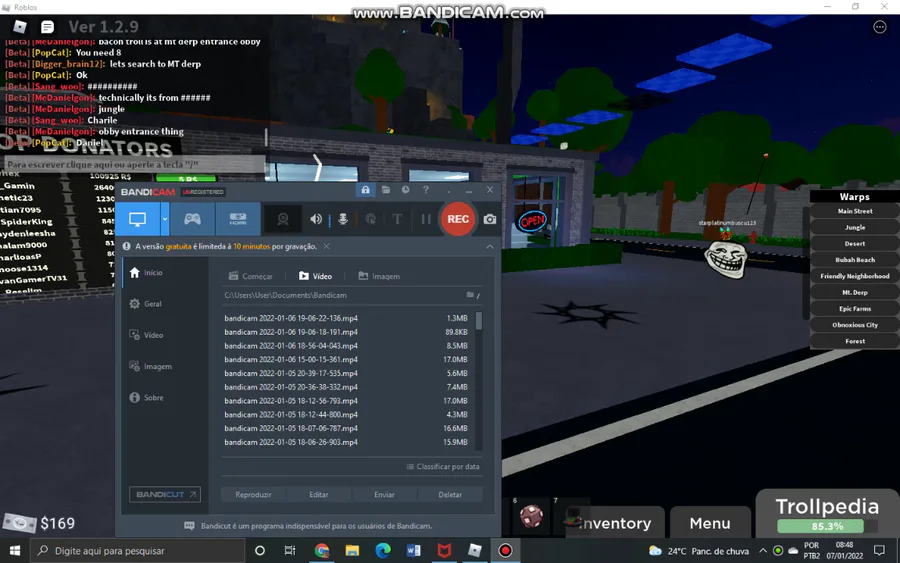Warp to Obnoxious City

tap(855, 325)
